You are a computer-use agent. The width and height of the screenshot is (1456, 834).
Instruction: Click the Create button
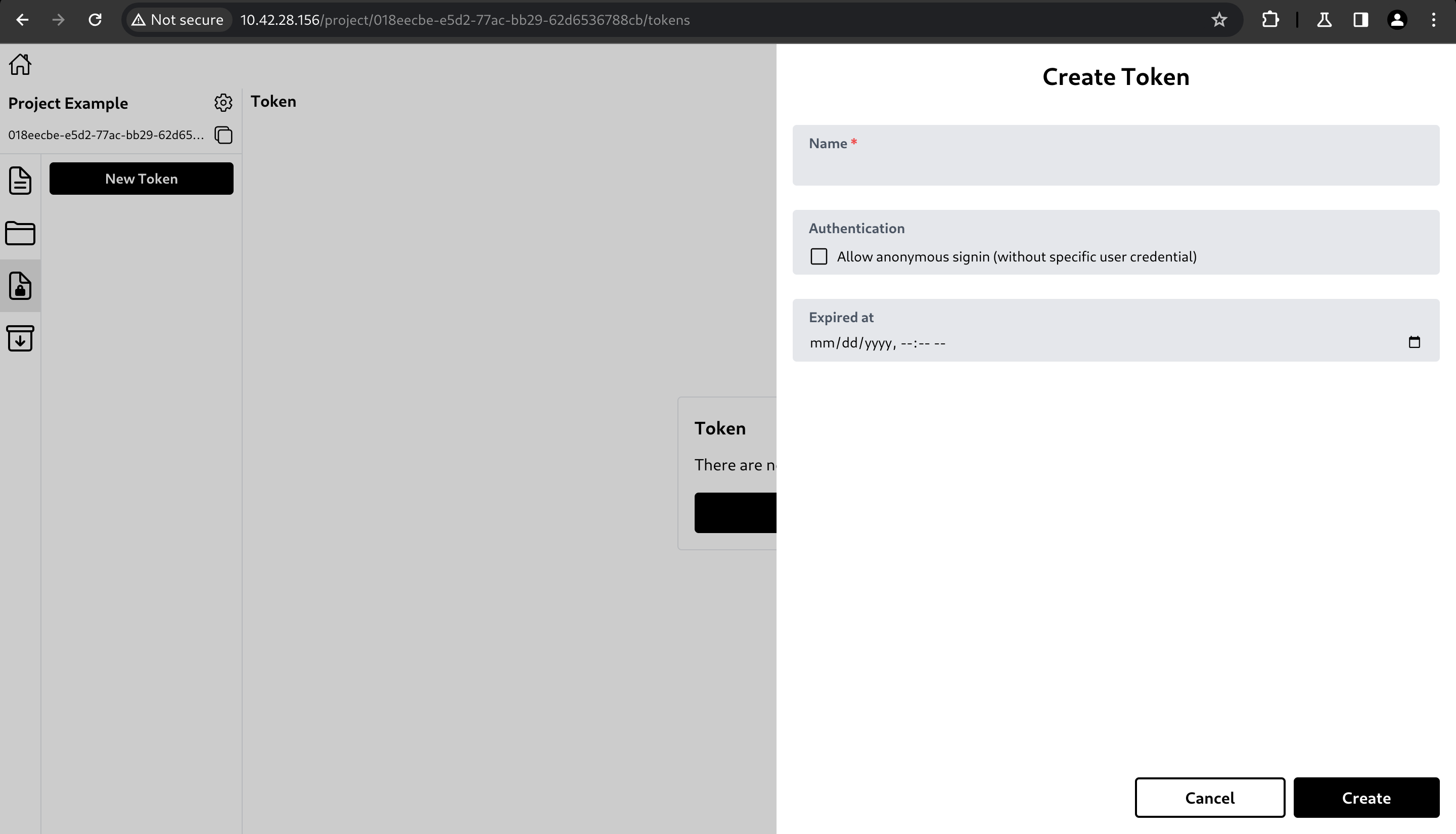pos(1367,798)
